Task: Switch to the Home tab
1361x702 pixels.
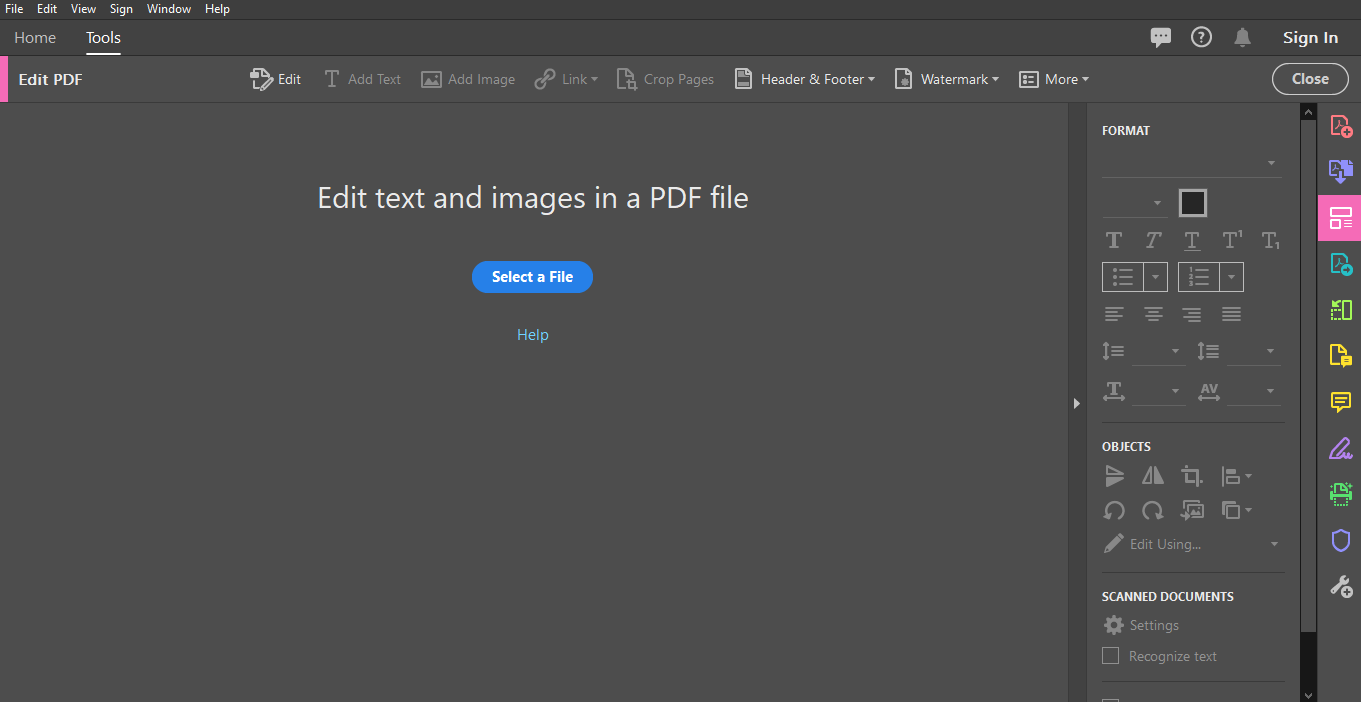Action: pyautogui.click(x=35, y=38)
